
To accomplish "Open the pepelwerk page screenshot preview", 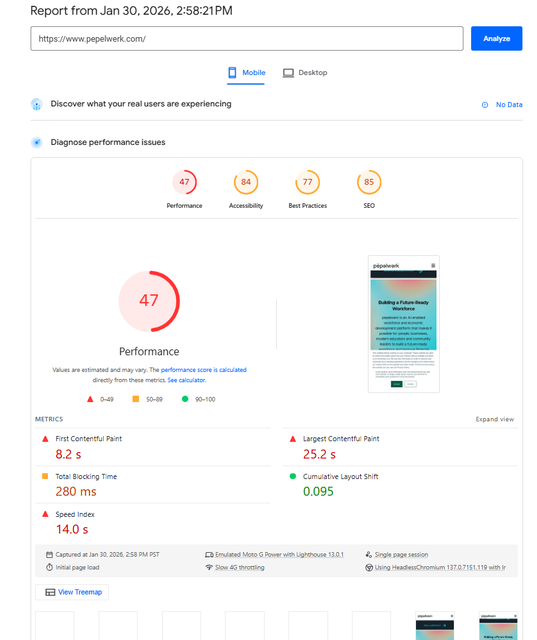I will click(x=404, y=324).
